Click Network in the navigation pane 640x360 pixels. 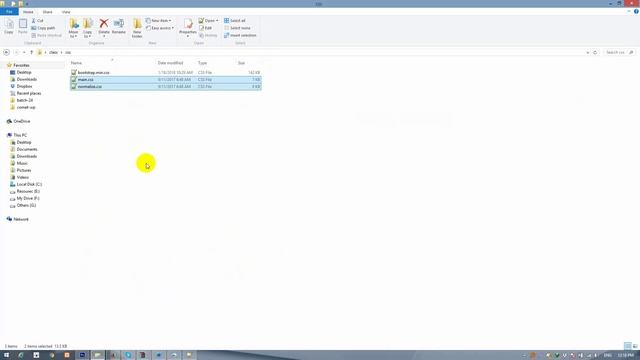pyautogui.click(x=21, y=219)
